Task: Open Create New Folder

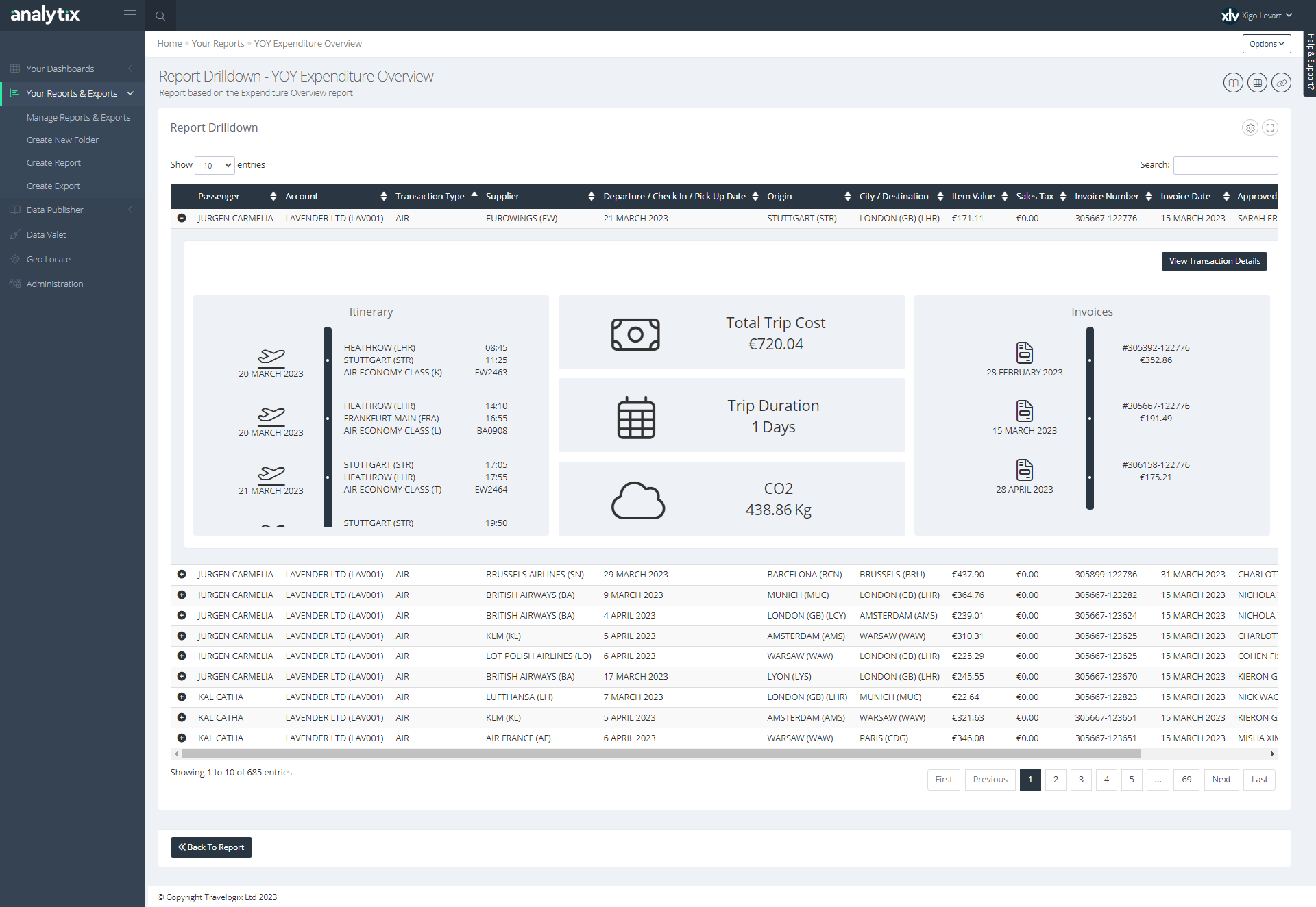Action: point(62,140)
